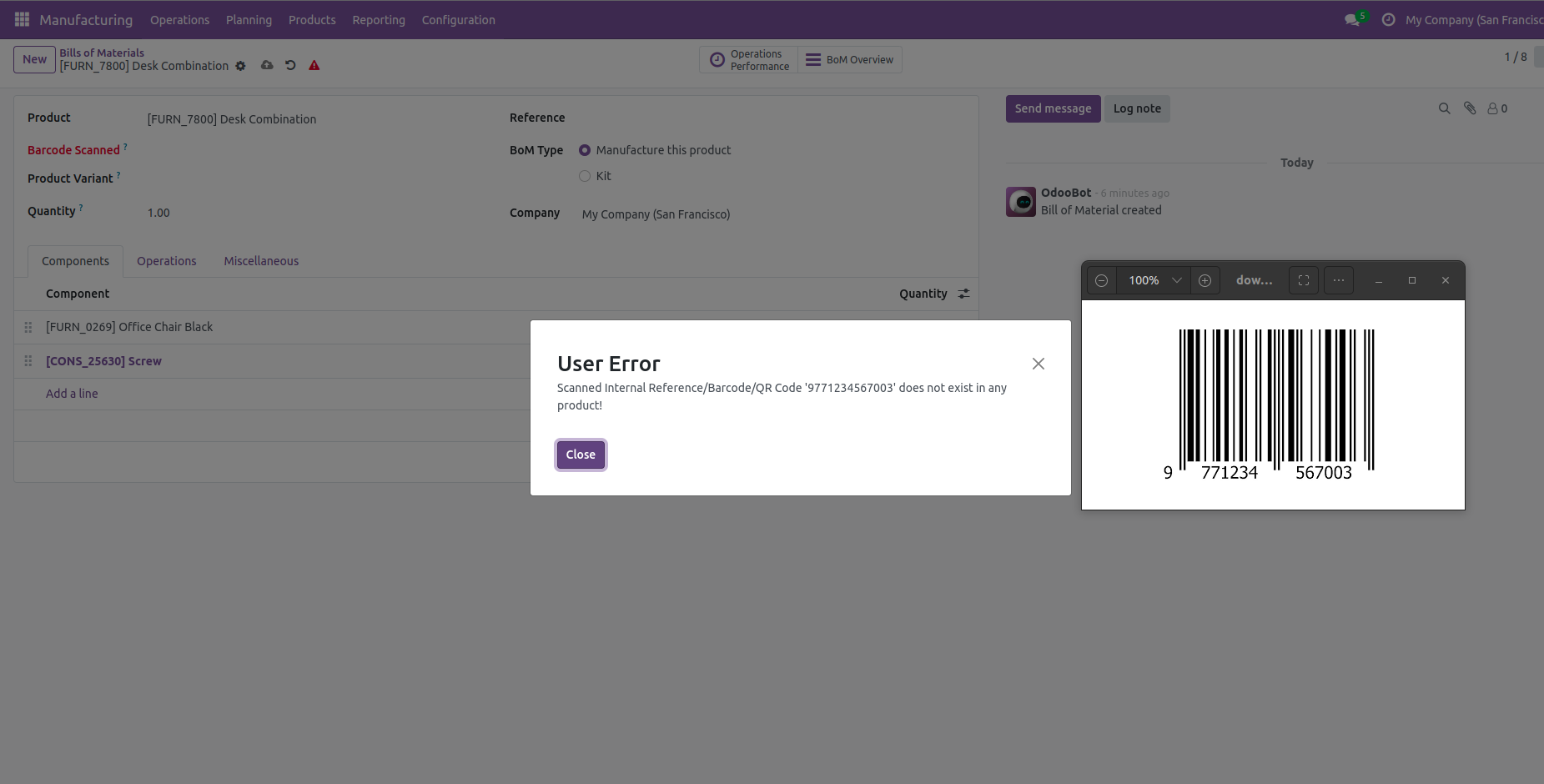Click the Close button in error dialog
1544x784 pixels.
point(581,455)
